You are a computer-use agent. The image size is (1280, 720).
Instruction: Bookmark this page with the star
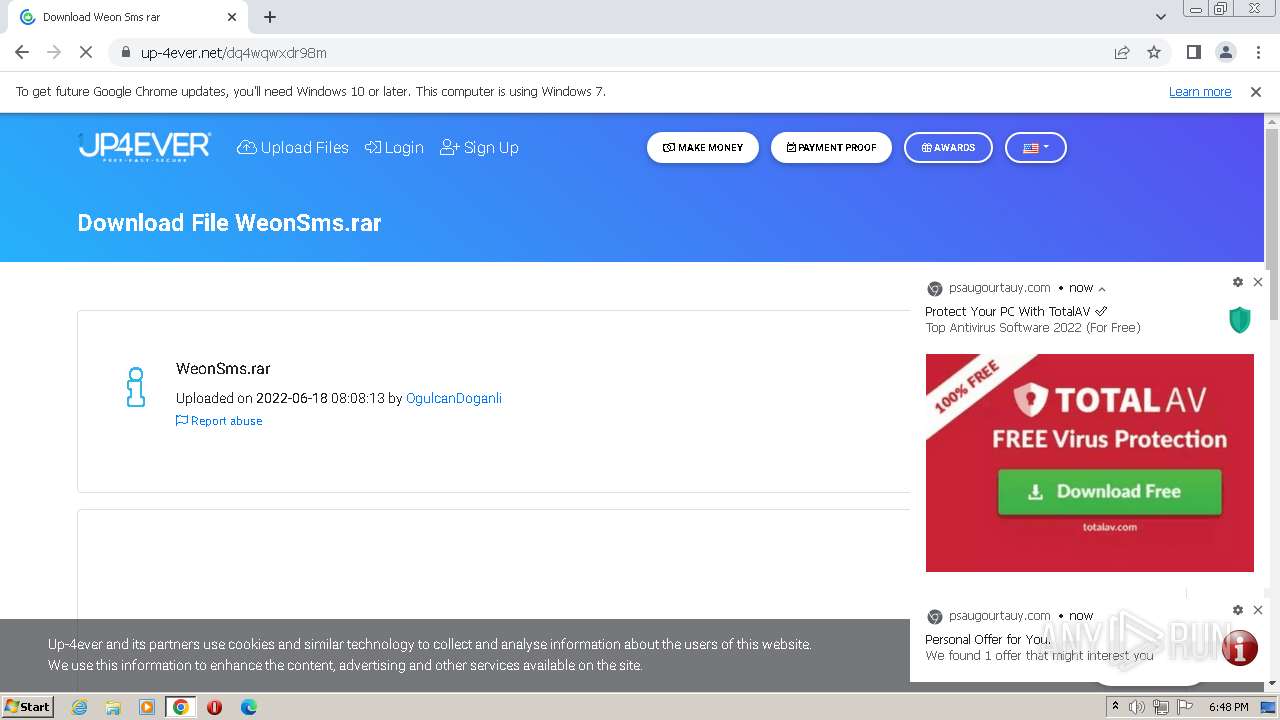1154,52
